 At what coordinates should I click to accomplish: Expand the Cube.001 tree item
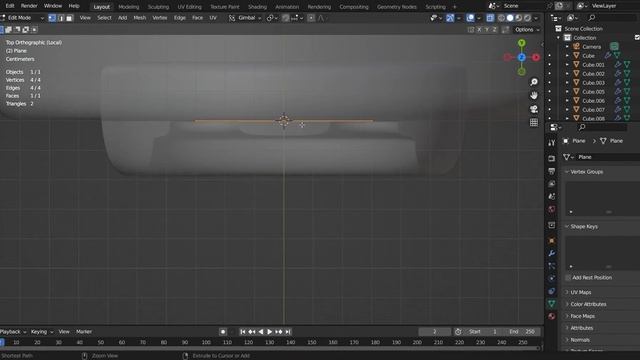tap(567, 64)
